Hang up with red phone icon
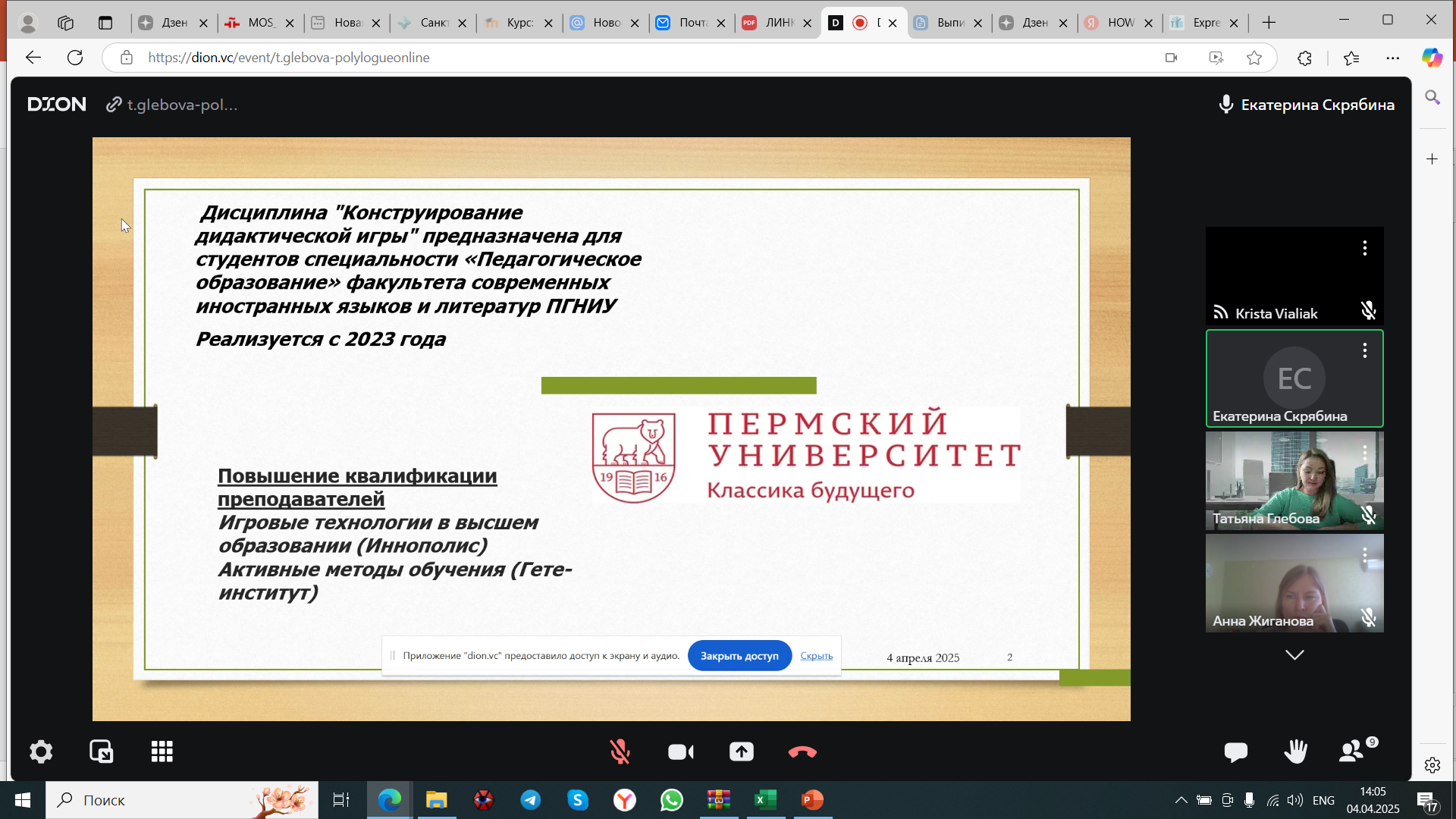This screenshot has width=1456, height=819. [802, 752]
